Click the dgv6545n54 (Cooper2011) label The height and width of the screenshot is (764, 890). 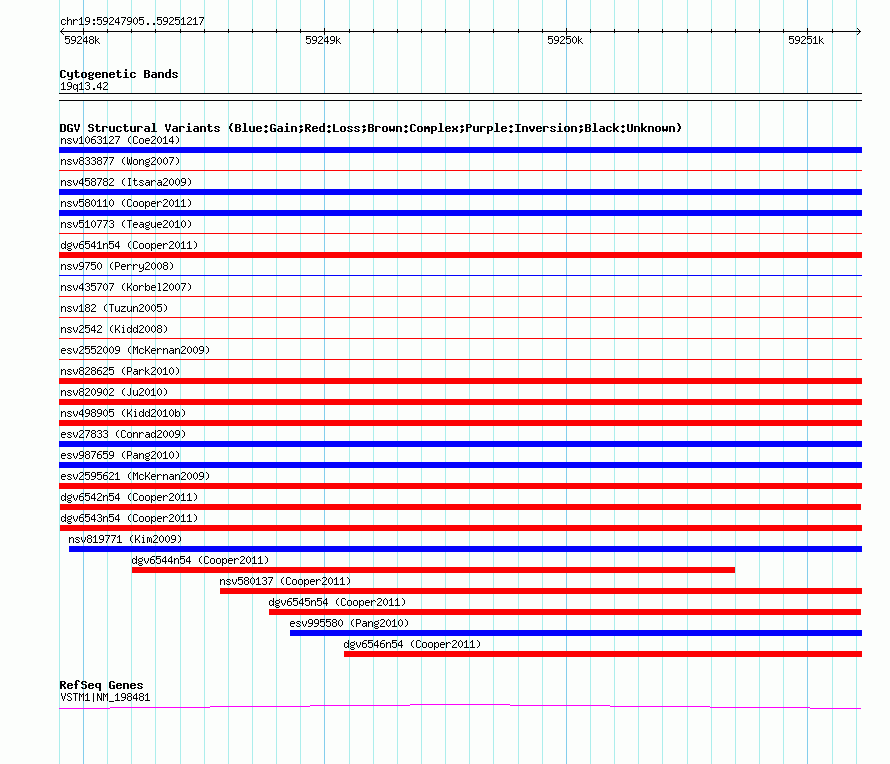tap(337, 602)
